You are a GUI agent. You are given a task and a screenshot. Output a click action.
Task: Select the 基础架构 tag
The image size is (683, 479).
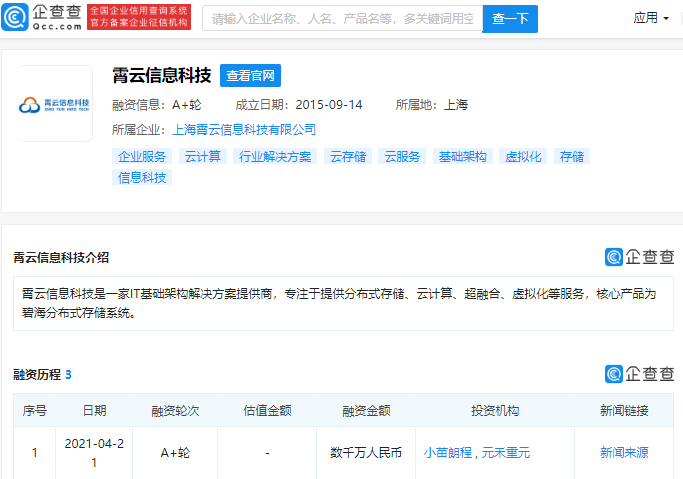pyautogui.click(x=463, y=156)
